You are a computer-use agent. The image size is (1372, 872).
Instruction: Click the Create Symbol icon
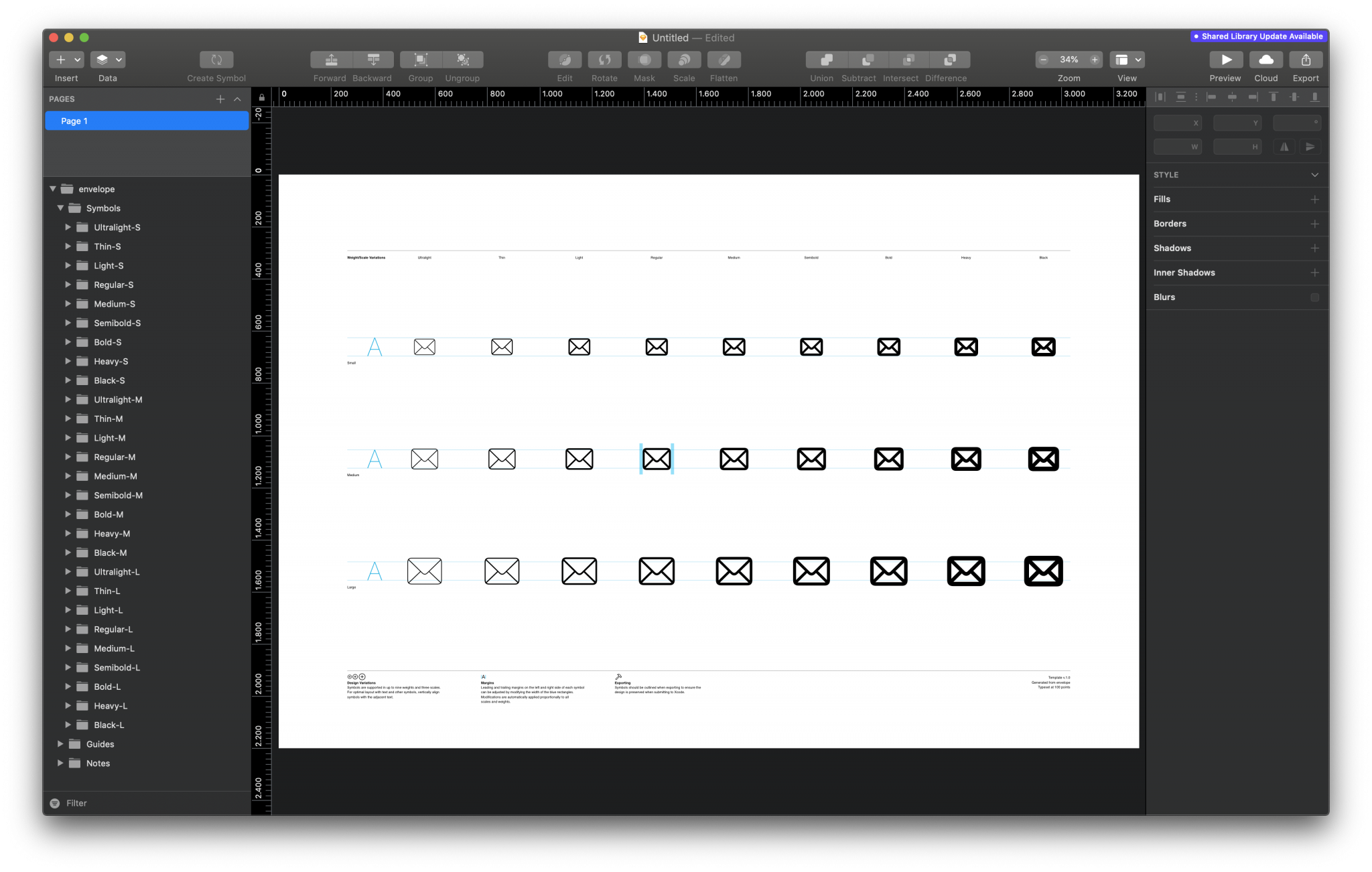click(x=216, y=60)
